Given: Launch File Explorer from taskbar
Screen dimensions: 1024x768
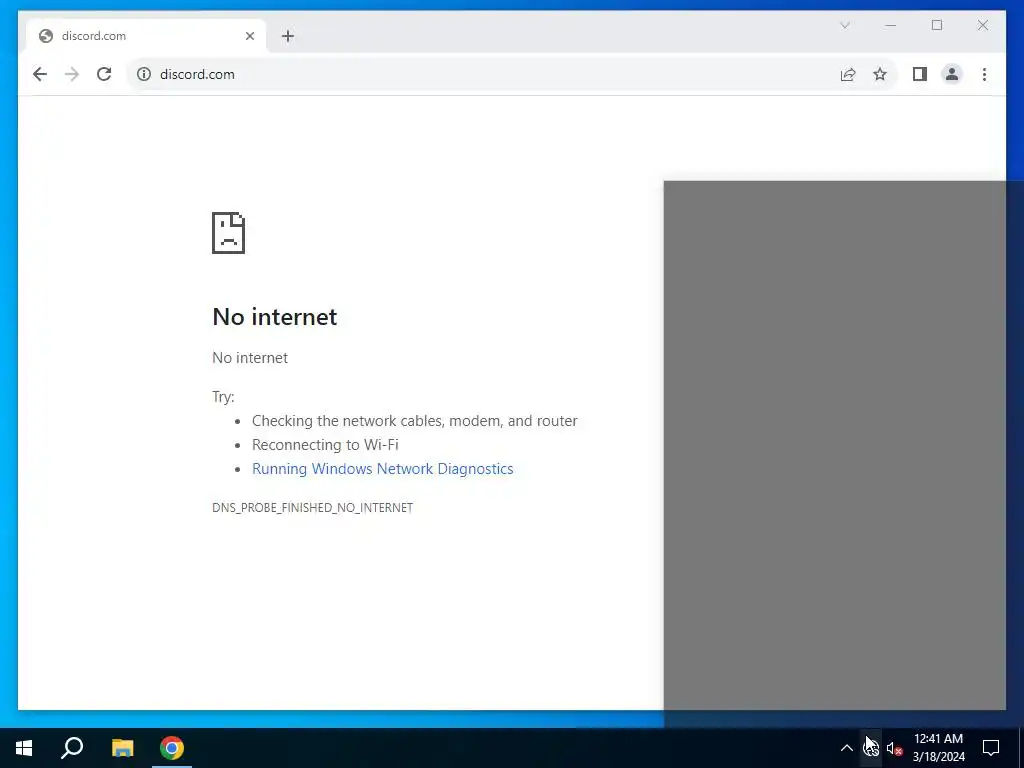Looking at the screenshot, I should pyautogui.click(x=122, y=748).
